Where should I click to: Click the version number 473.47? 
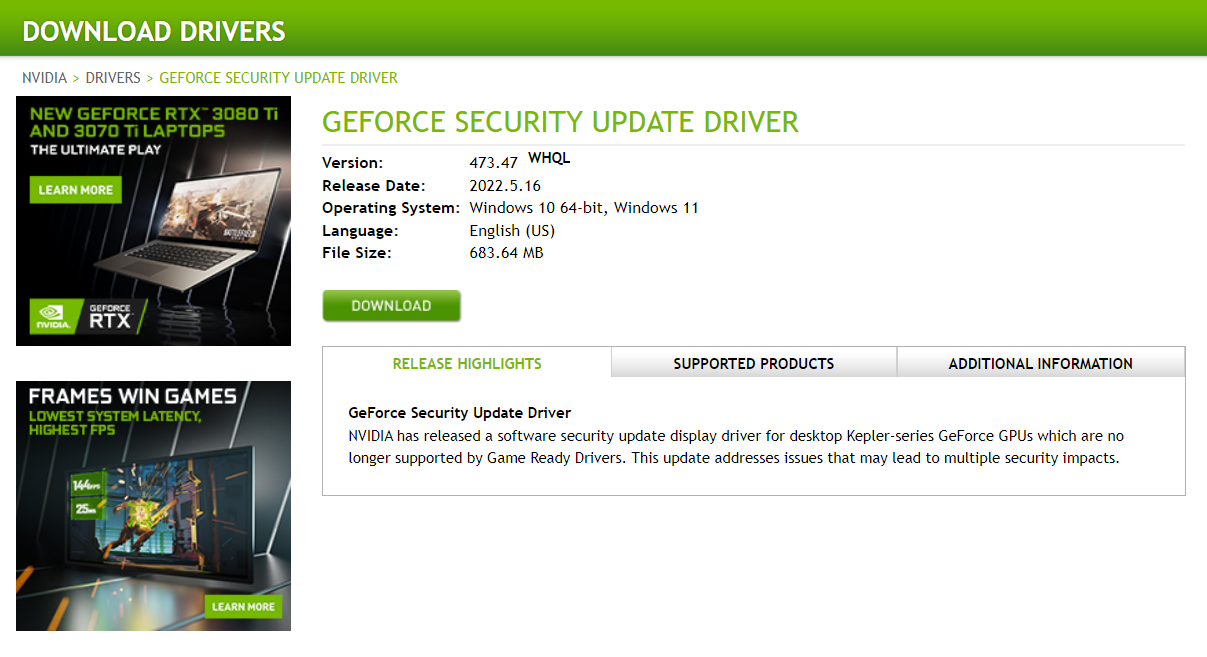click(493, 163)
